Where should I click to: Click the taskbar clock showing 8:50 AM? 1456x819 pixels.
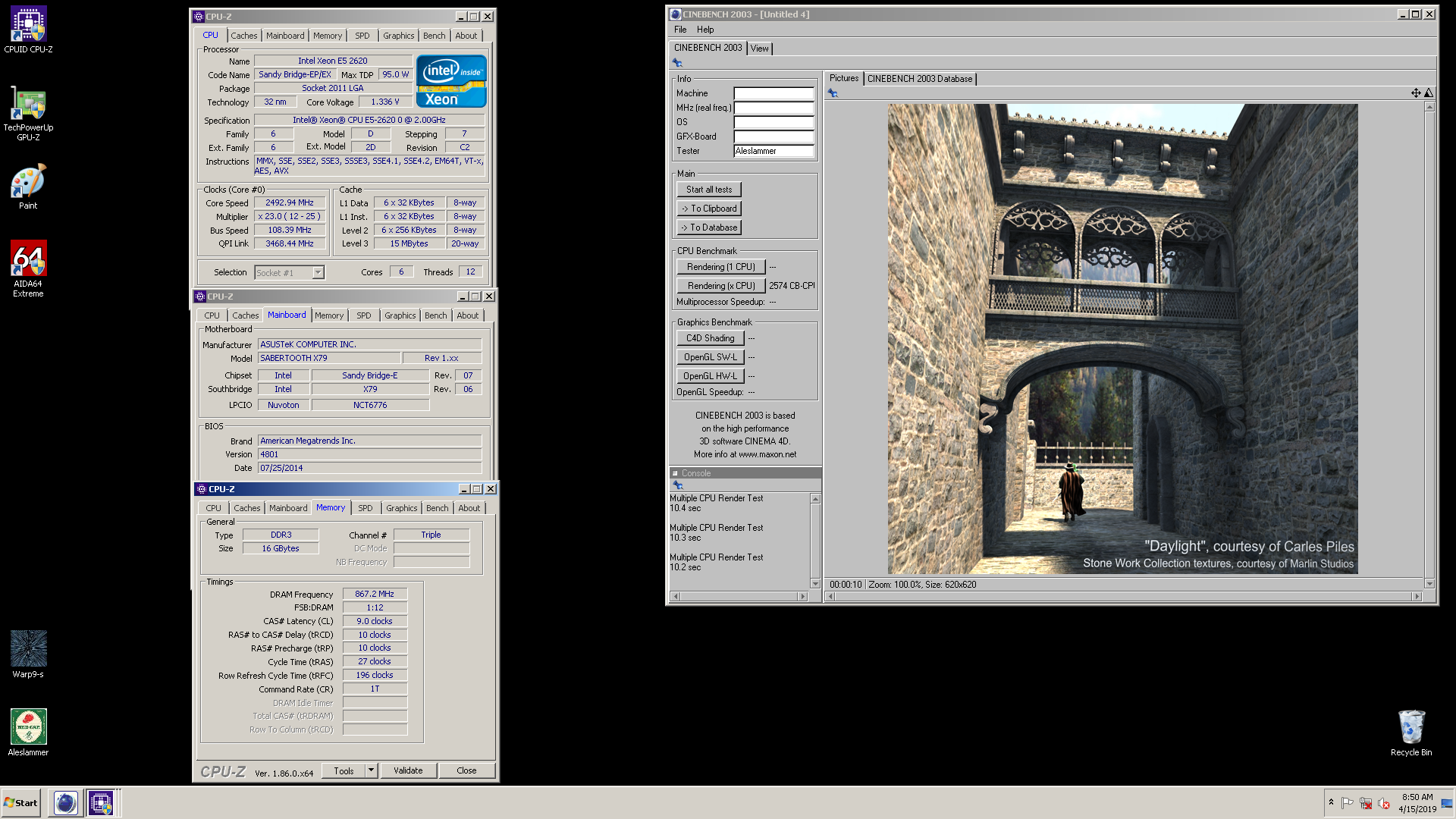point(1417,803)
